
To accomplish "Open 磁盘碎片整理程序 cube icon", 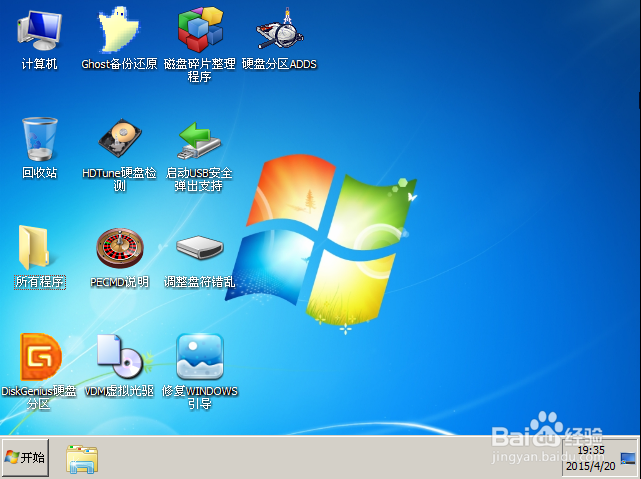I will [x=200, y=29].
